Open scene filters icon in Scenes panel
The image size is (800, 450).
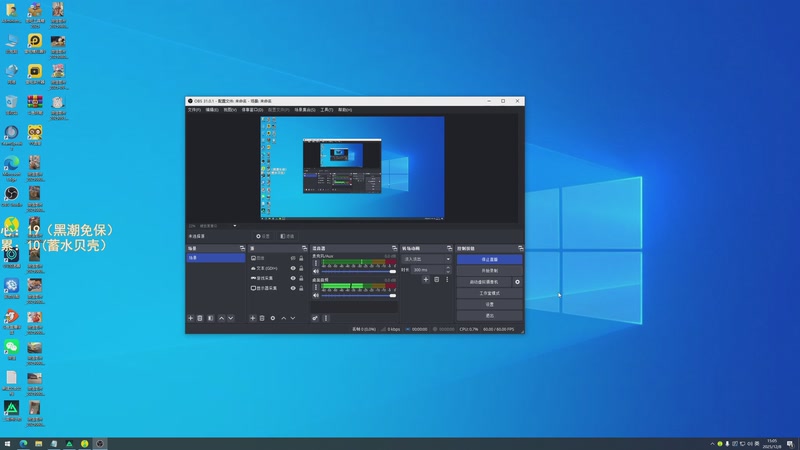pyautogui.click(x=211, y=318)
